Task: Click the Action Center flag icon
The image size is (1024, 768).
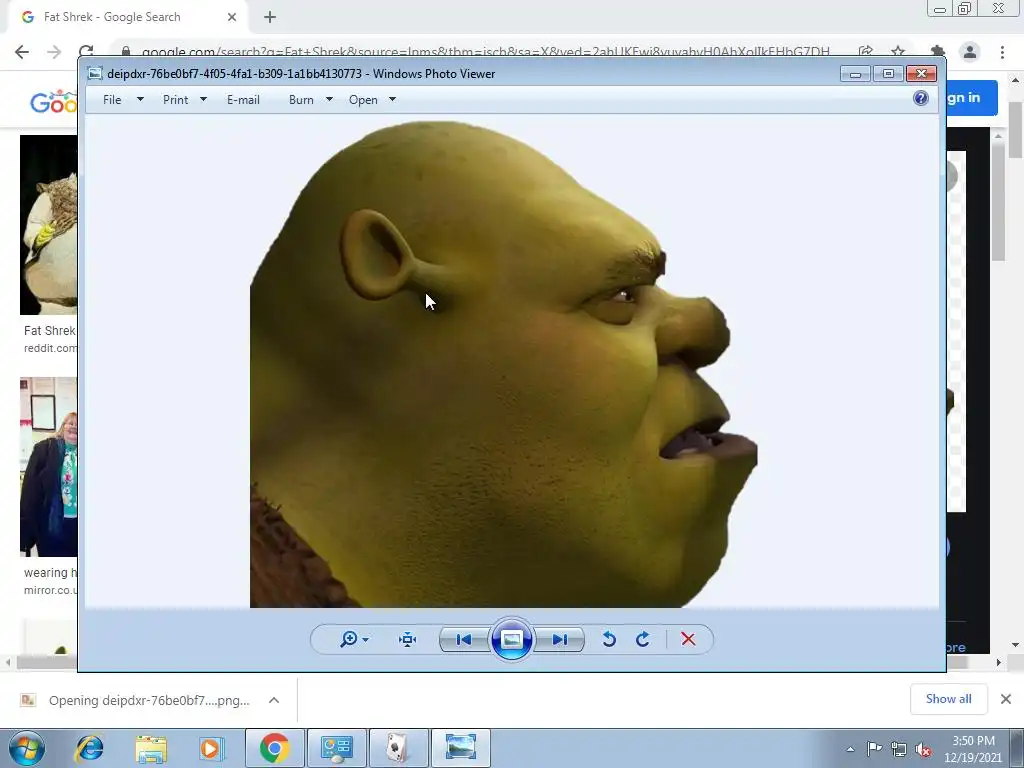Action: coord(874,748)
